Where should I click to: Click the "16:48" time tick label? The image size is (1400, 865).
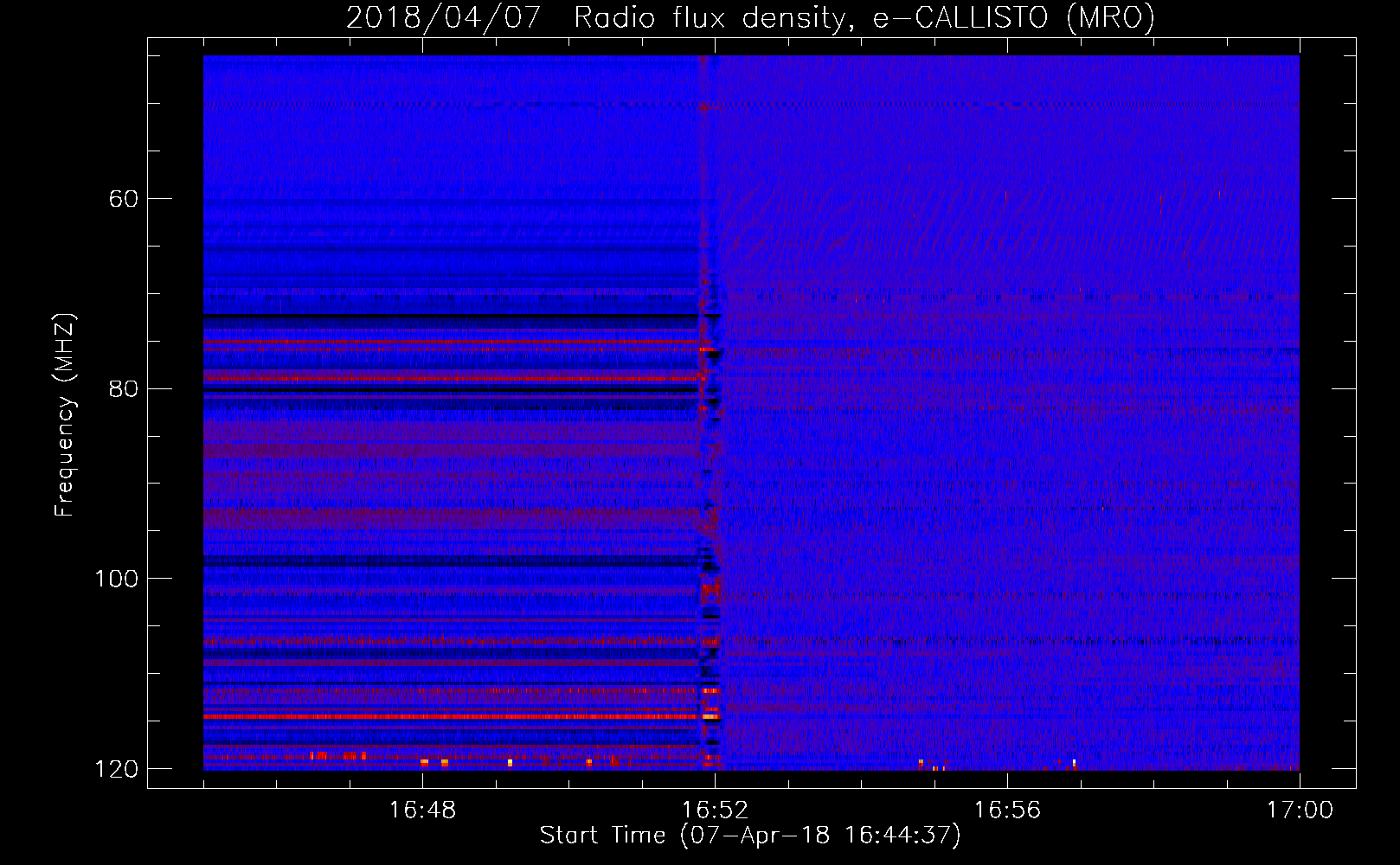(422, 811)
